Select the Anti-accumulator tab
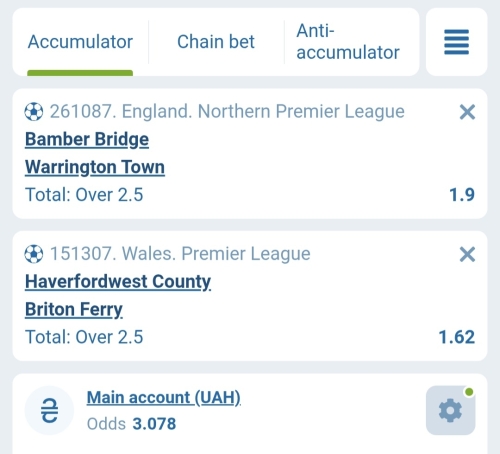 click(x=348, y=42)
